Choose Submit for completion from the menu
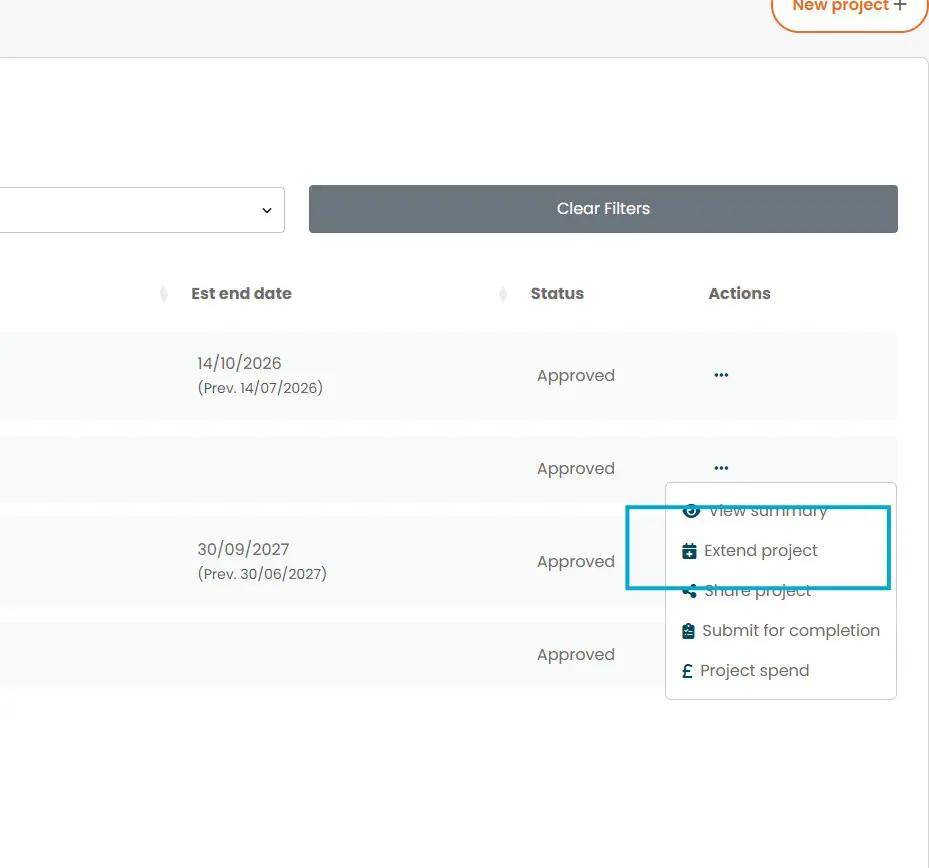 coord(790,631)
